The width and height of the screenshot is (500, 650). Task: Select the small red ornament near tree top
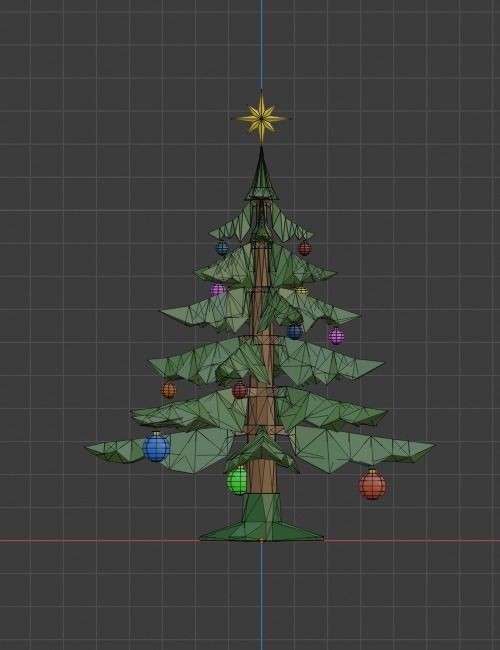(304, 248)
